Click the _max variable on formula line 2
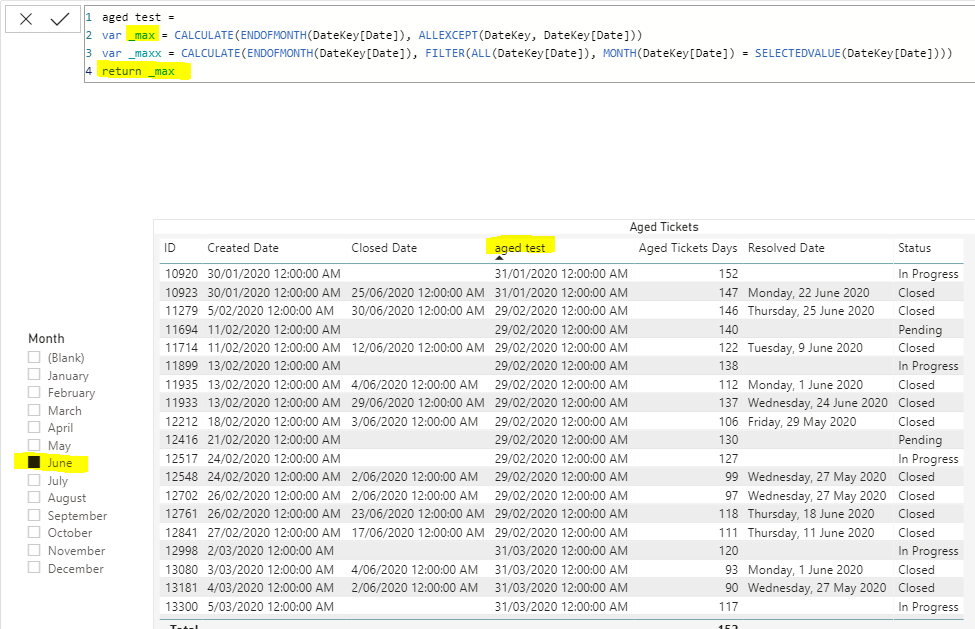 [x=142, y=35]
